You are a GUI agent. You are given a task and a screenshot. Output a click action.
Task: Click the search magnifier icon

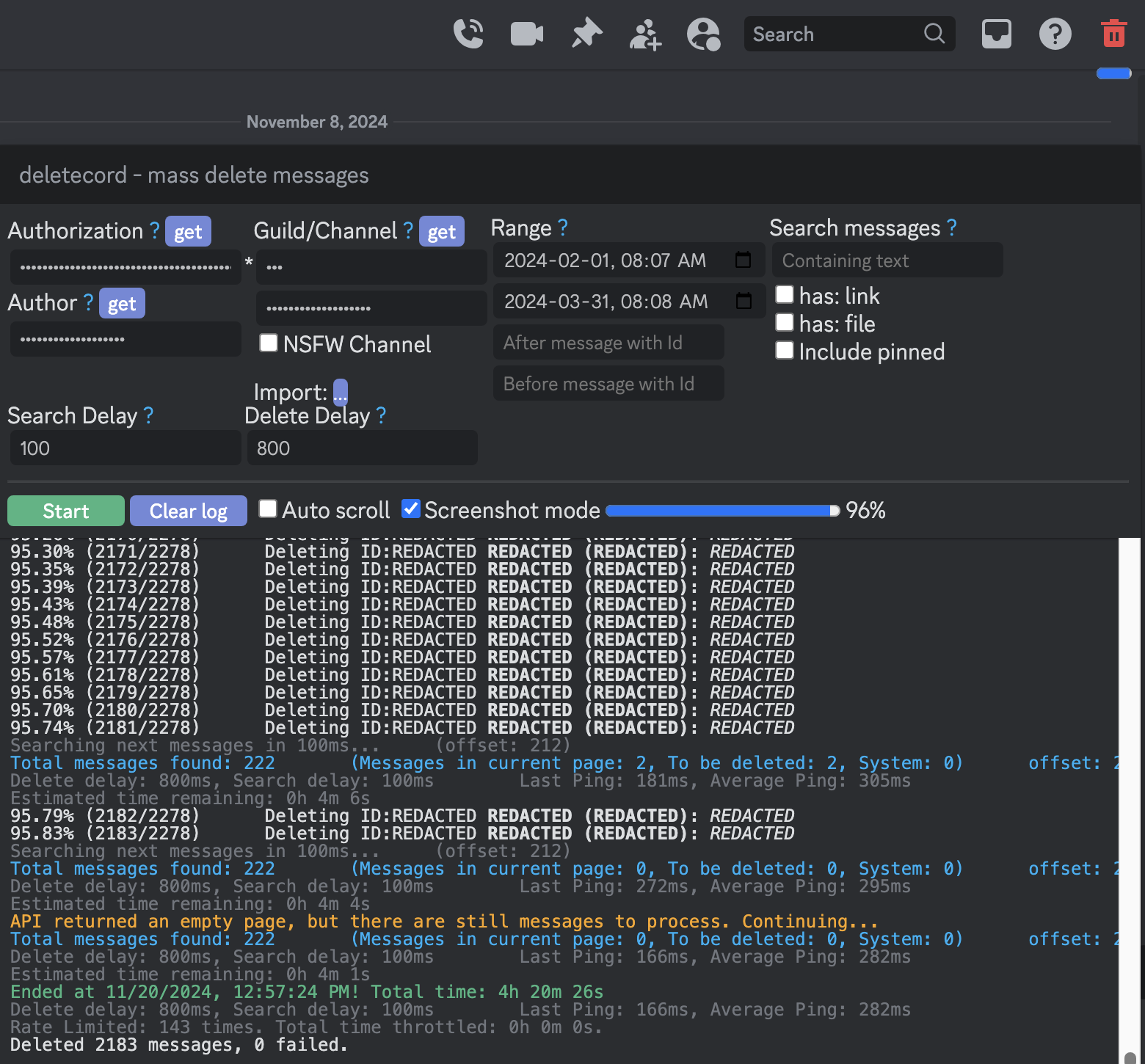[934, 34]
